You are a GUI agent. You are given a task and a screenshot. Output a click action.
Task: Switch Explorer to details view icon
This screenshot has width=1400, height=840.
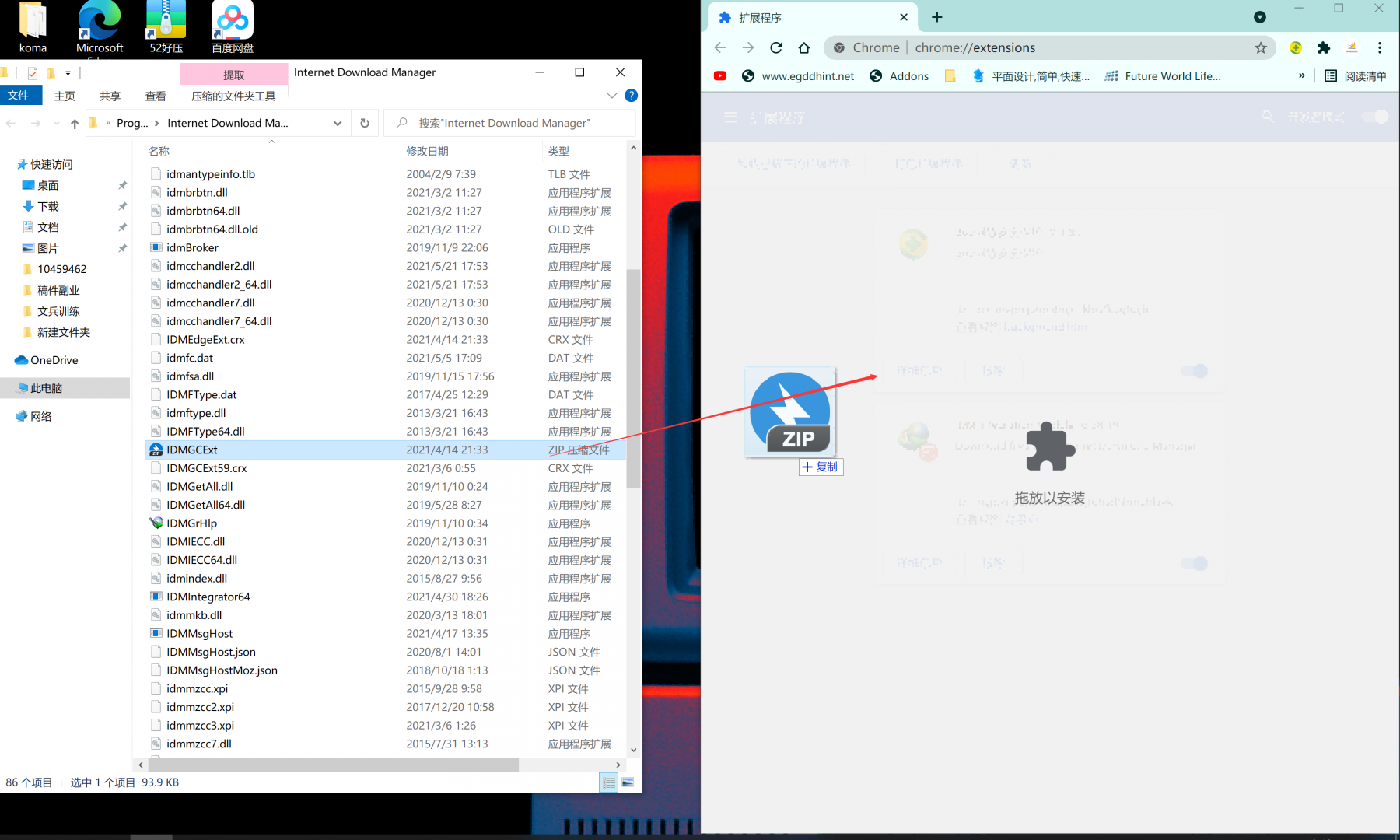tap(609, 782)
